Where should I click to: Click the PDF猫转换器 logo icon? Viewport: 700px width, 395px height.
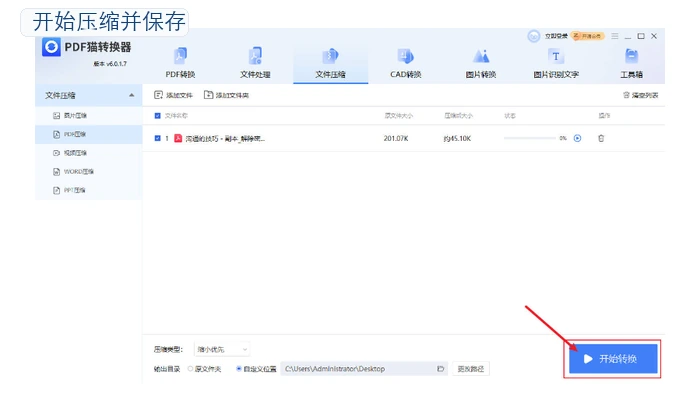51,47
